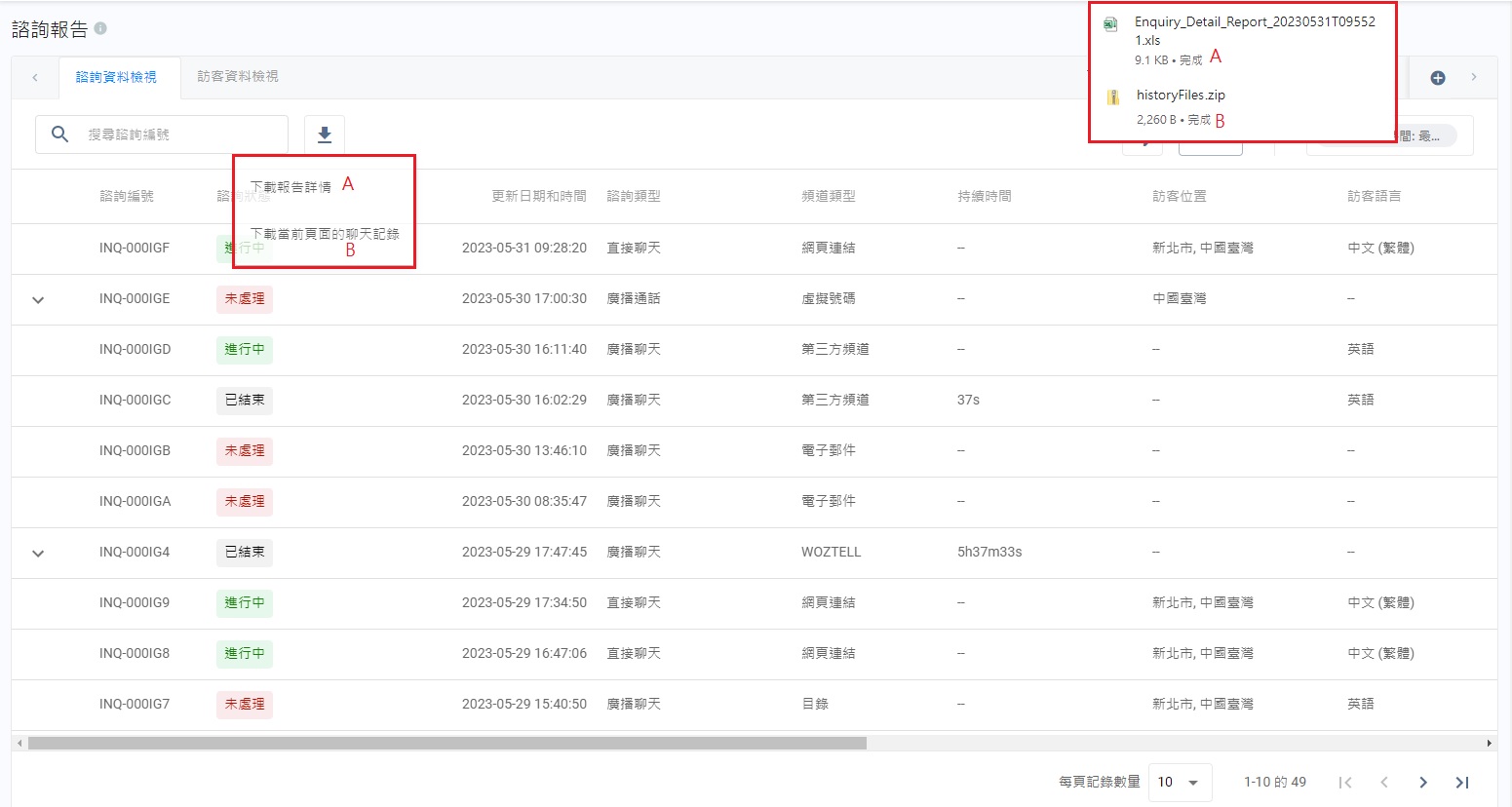Click the horizontal table scrollbar
The height and width of the screenshot is (807, 1512).
[x=447, y=743]
